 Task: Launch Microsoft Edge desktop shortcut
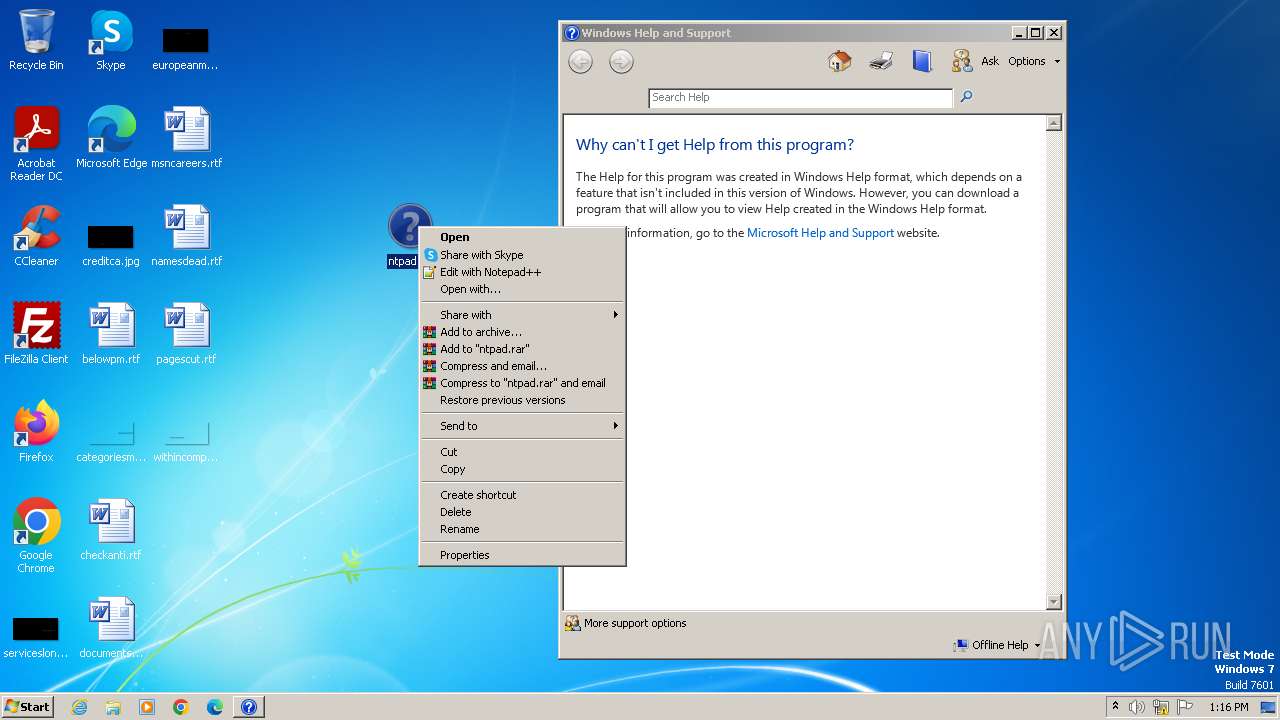pos(111,138)
